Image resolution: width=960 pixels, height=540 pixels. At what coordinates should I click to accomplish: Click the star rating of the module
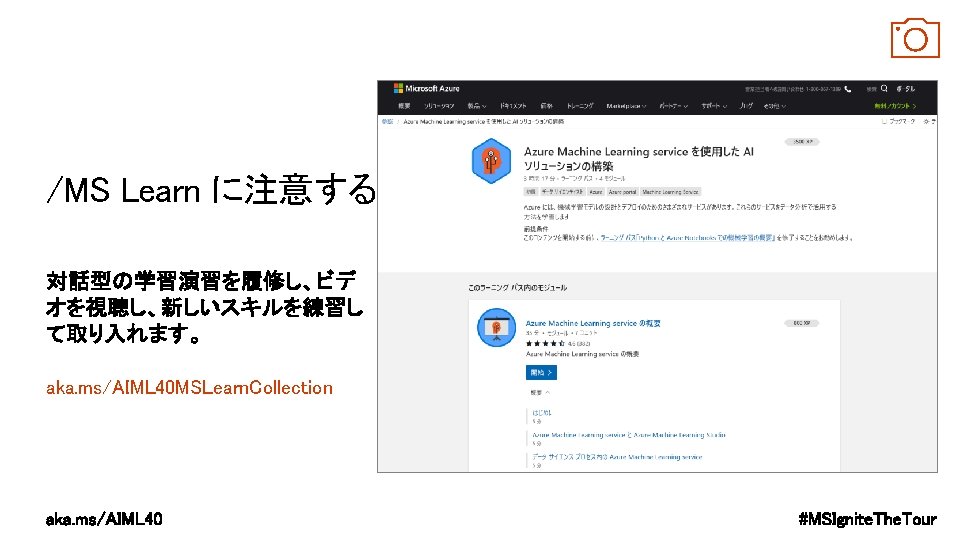tap(545, 343)
